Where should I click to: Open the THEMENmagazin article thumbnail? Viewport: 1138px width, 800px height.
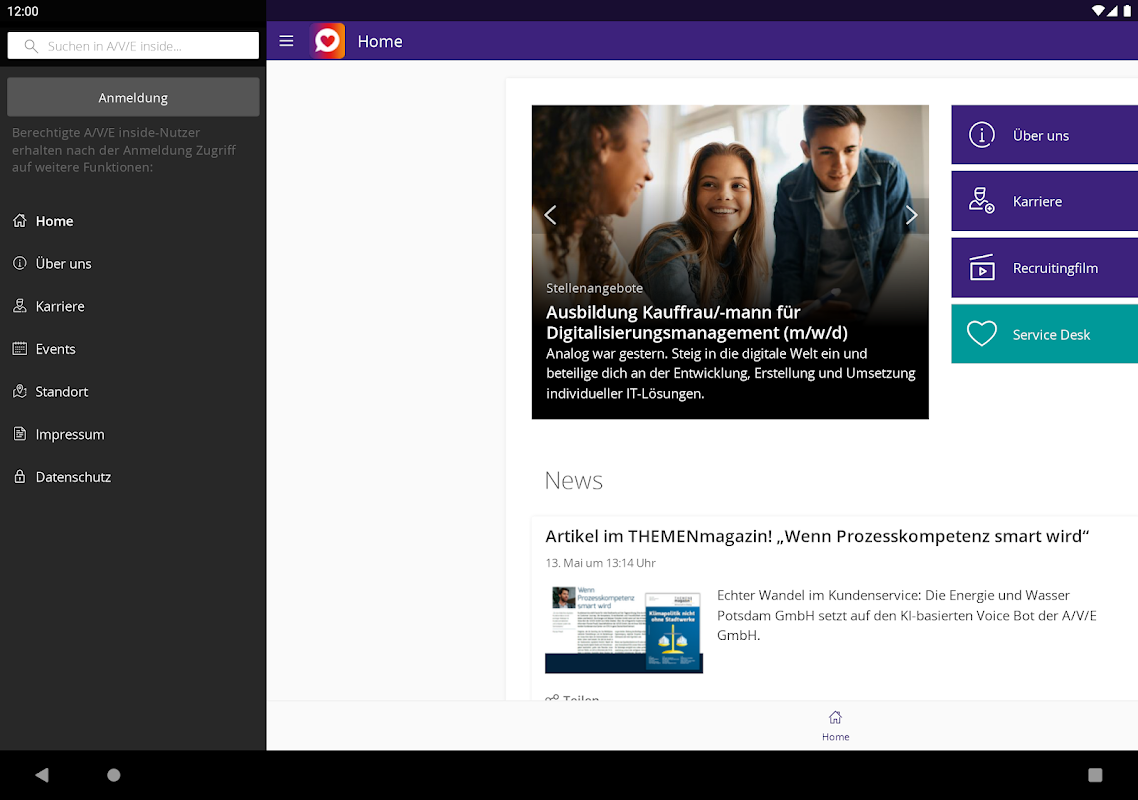[624, 629]
